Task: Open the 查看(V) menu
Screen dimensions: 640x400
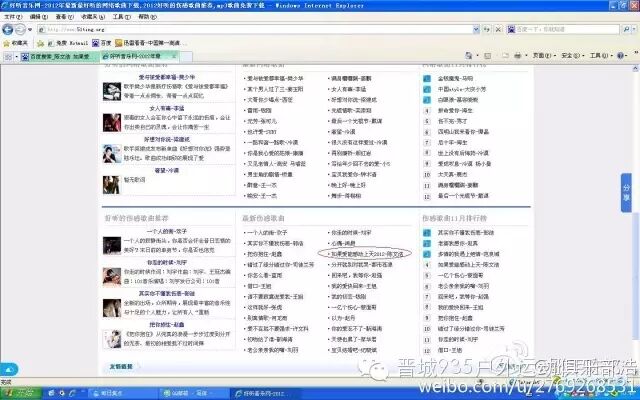Action: pyautogui.click(x=64, y=17)
